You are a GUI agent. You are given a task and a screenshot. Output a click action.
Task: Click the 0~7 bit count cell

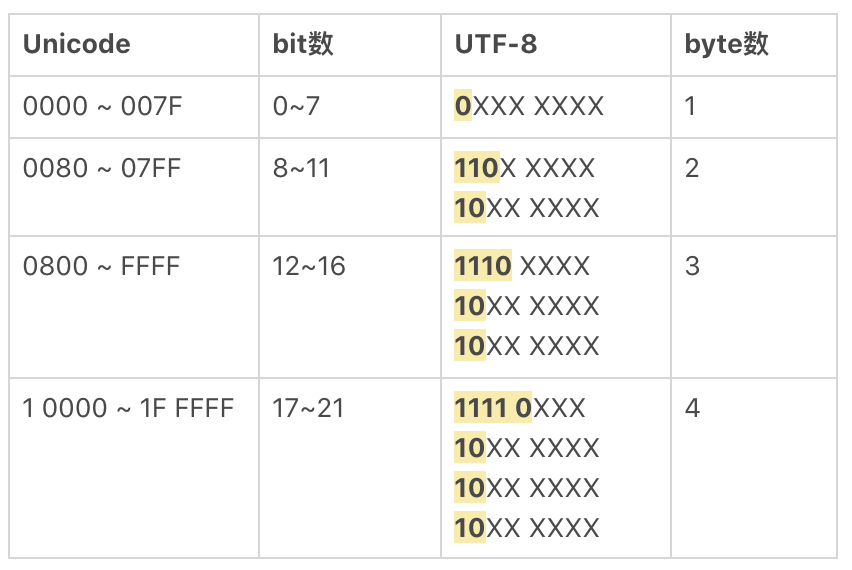[x=296, y=106]
